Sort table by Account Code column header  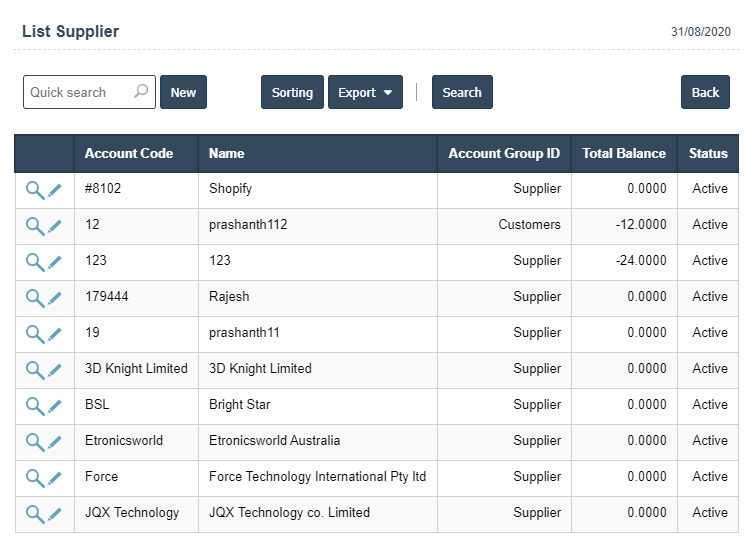(128, 153)
